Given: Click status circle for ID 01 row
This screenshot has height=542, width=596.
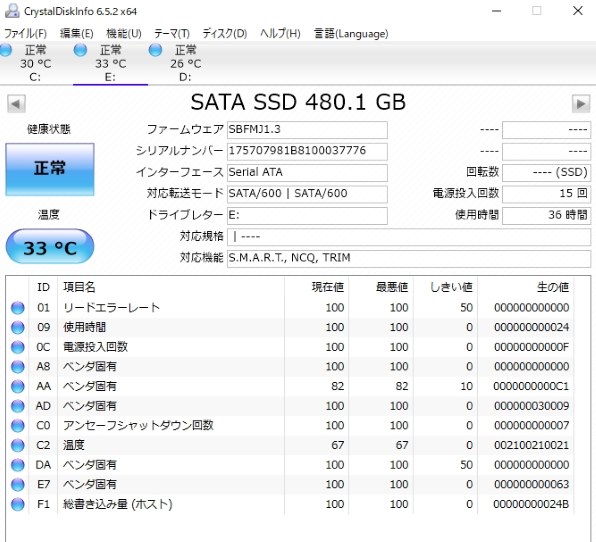Looking at the screenshot, I should [17, 308].
